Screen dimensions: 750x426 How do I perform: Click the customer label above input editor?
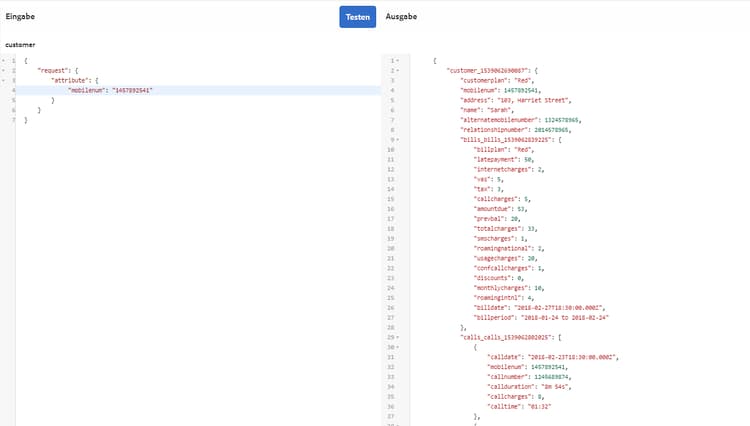coord(20,45)
